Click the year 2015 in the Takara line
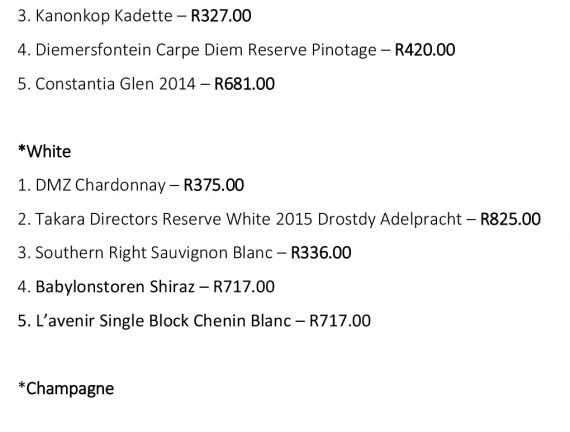The image size is (570, 432). tap(294, 219)
